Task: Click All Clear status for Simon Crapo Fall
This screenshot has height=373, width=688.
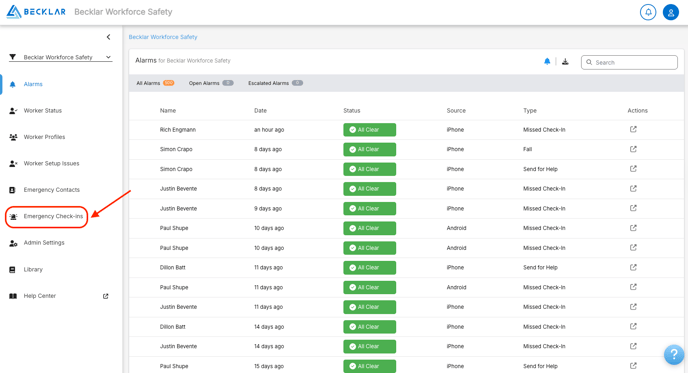Action: (x=369, y=149)
